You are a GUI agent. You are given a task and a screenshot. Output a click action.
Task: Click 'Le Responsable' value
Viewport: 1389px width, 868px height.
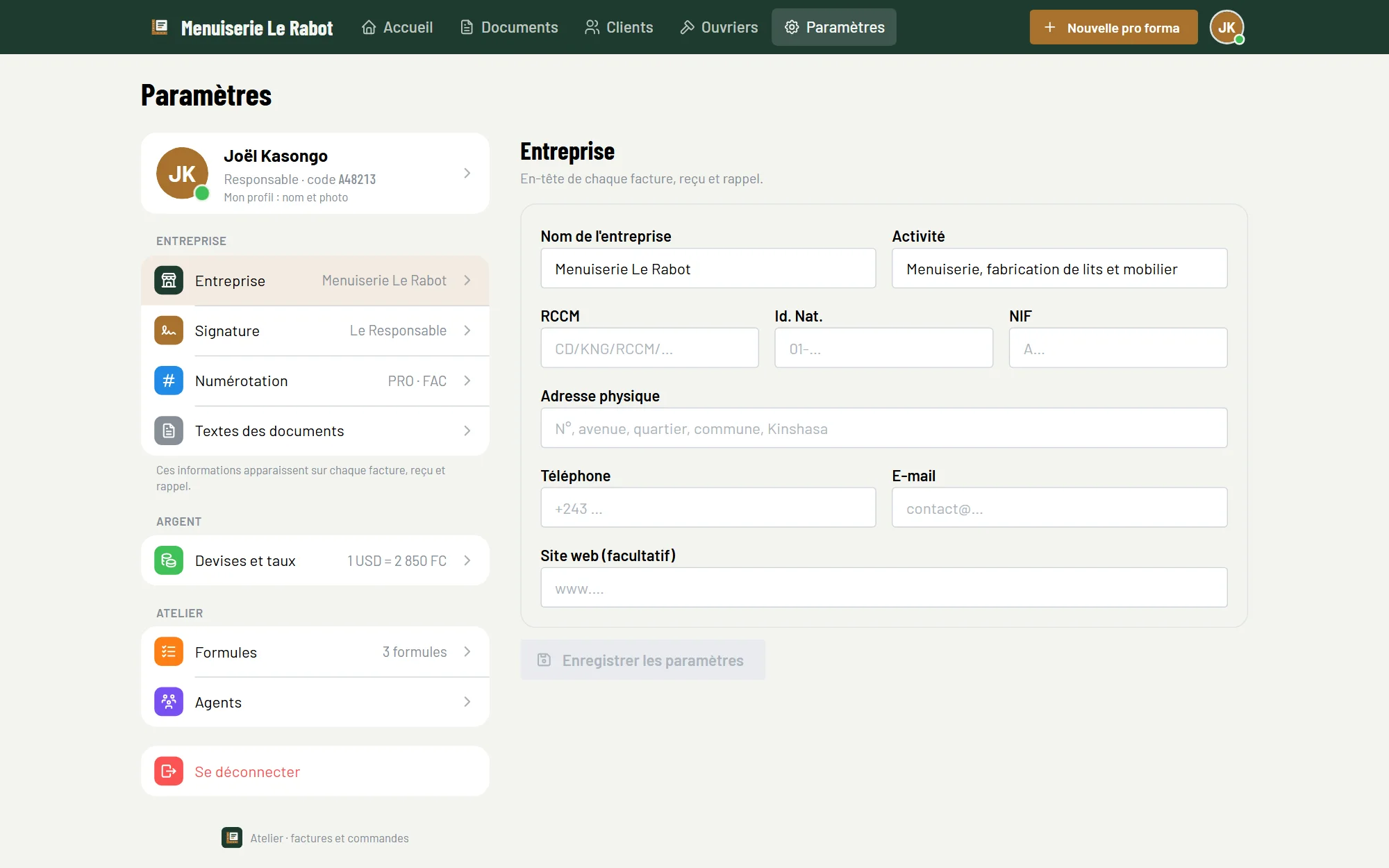coord(398,331)
